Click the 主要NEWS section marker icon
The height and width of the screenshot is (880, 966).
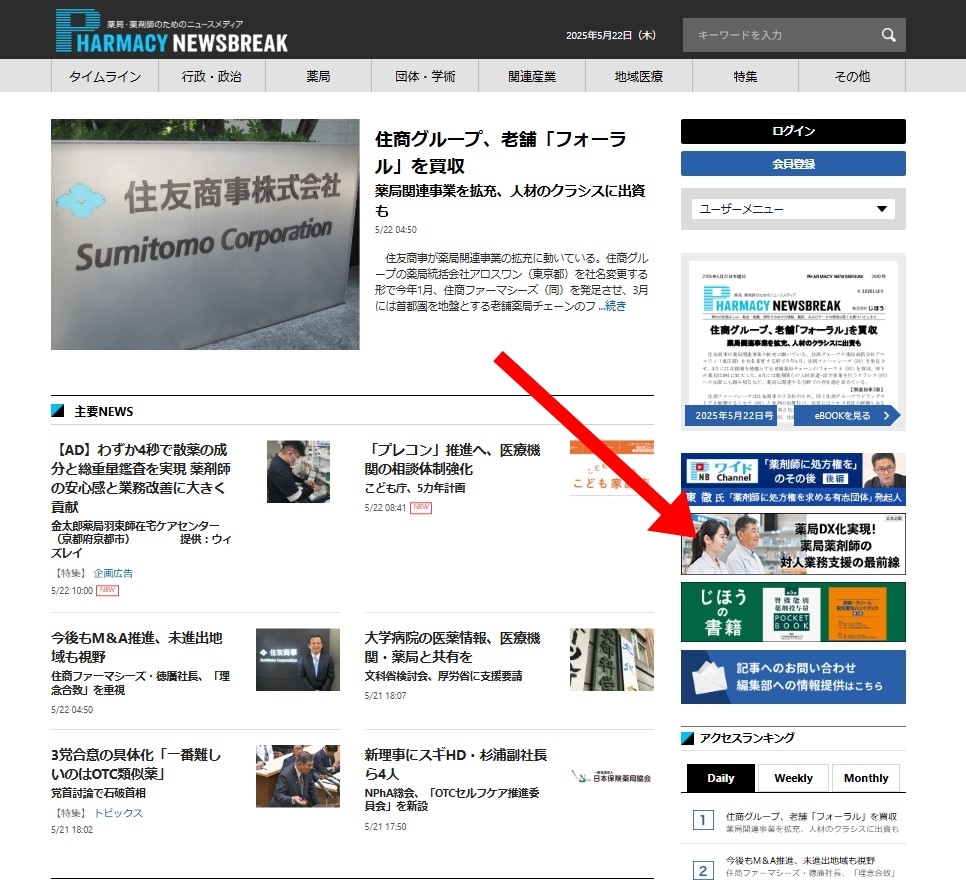pyautogui.click(x=57, y=410)
